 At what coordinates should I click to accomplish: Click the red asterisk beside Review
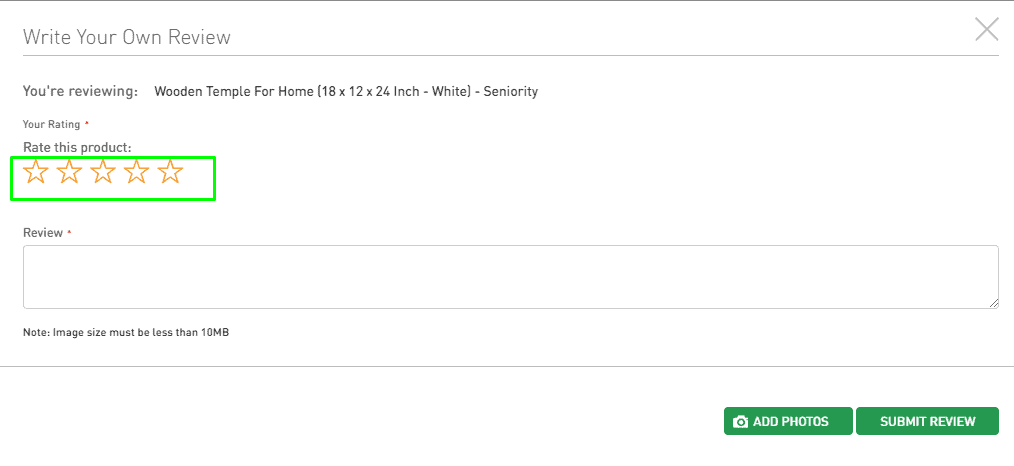coord(69,231)
